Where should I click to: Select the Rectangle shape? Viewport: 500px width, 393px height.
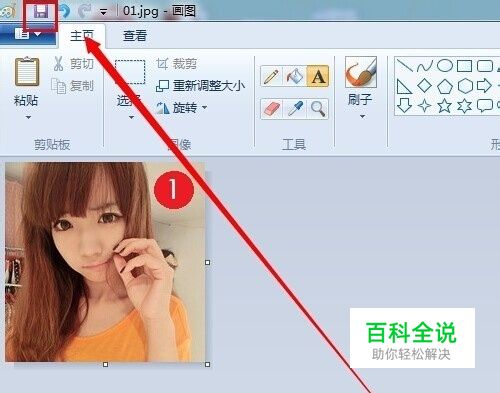(x=465, y=66)
